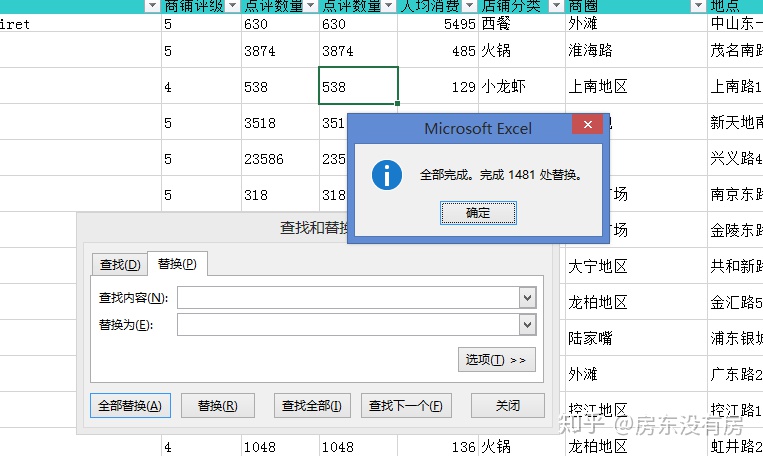The width and height of the screenshot is (763, 456).
Task: Select cell containing 3518
Action: click(x=280, y=123)
